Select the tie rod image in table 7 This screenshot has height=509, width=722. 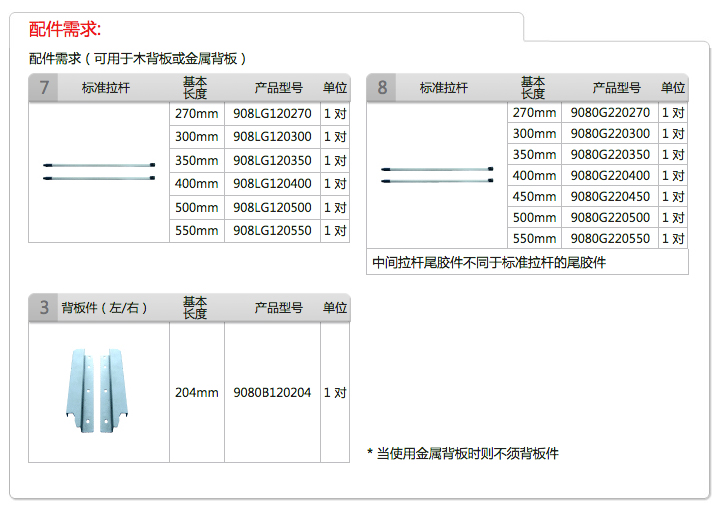(x=99, y=171)
